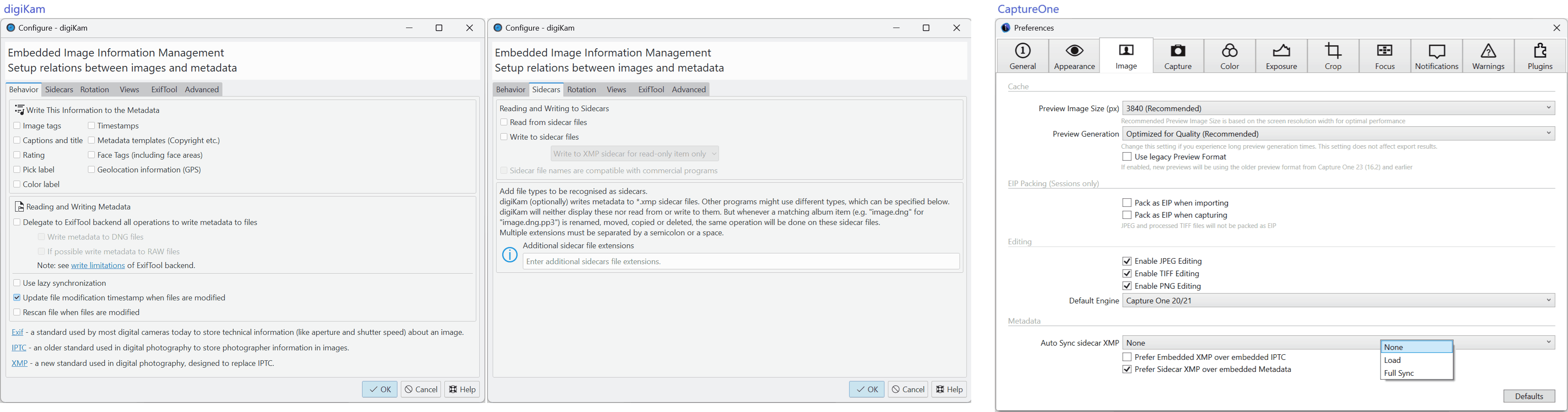Check Prefer Embedded XMP over embedded IPTC

coord(1127,357)
